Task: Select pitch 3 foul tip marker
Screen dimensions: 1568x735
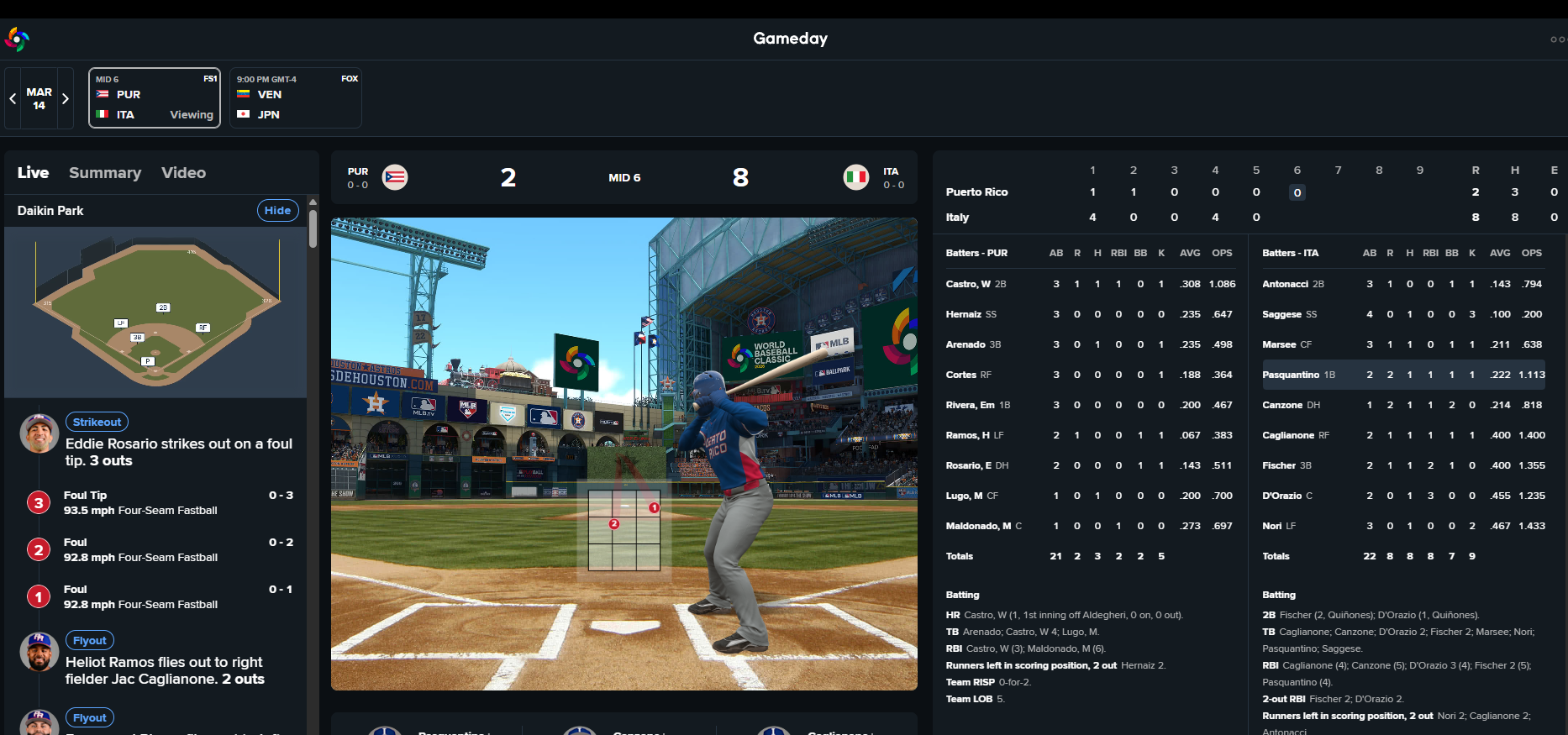Action: (x=38, y=503)
